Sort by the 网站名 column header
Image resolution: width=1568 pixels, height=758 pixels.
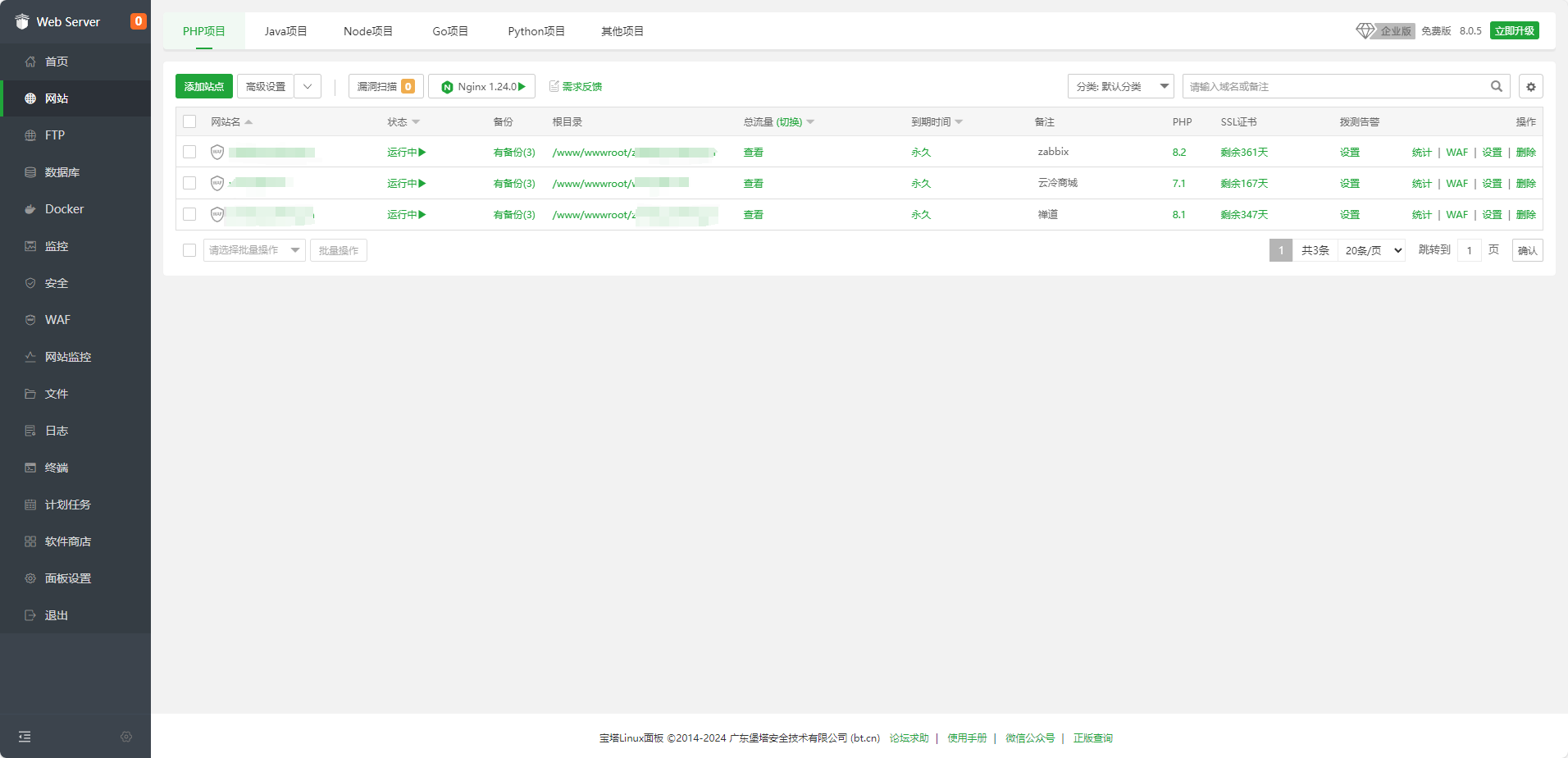[231, 121]
